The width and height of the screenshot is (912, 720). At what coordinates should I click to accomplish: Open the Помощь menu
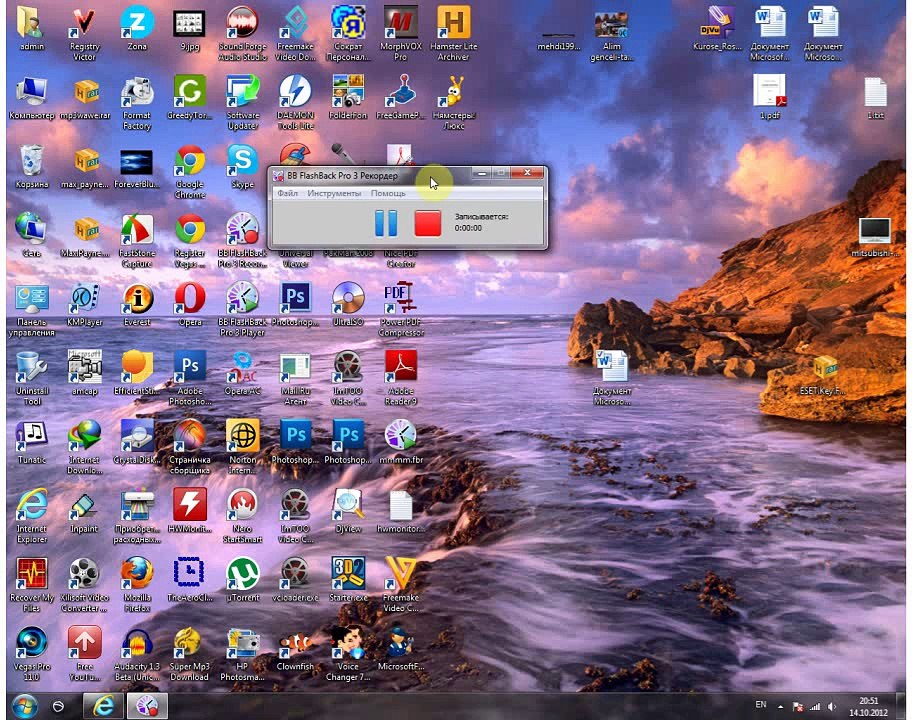pos(388,193)
